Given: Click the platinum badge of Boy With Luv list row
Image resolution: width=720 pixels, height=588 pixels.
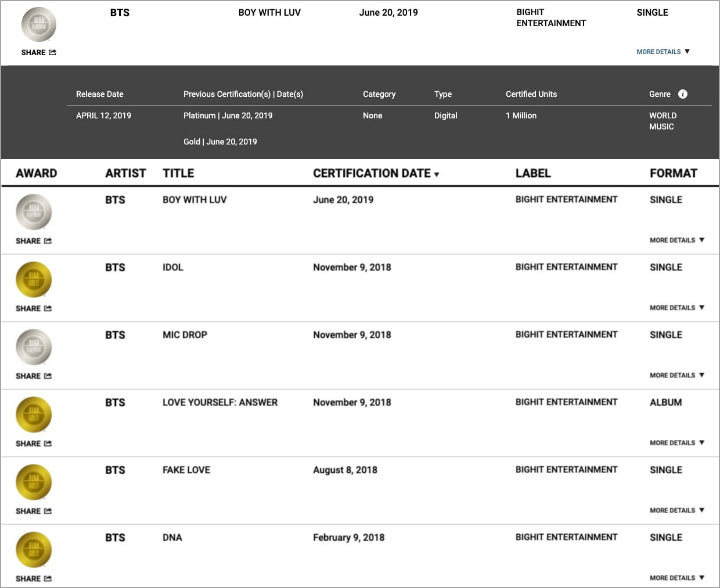Looking at the screenshot, I should tap(34, 212).
